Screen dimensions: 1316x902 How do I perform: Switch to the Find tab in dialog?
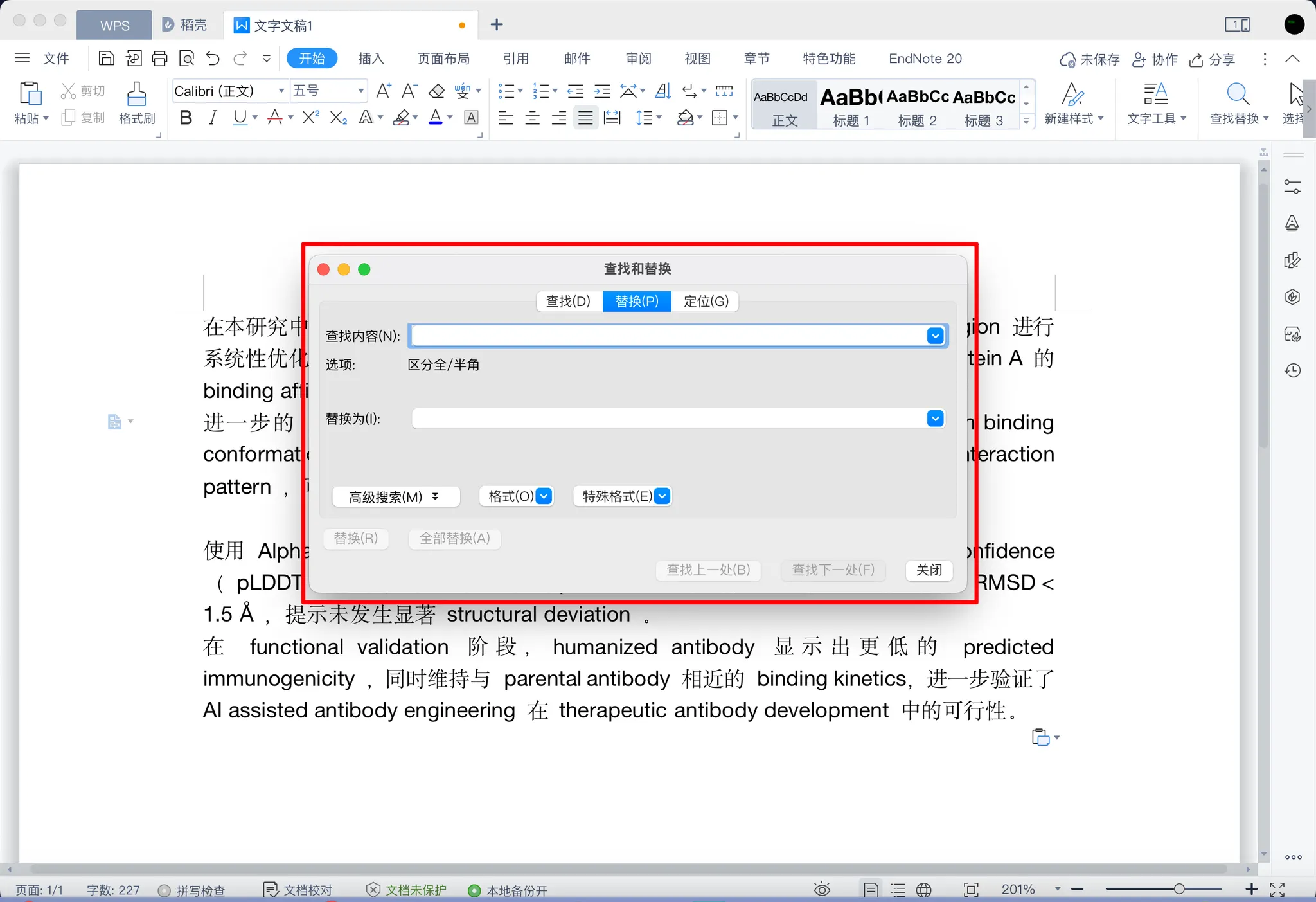pyautogui.click(x=568, y=302)
